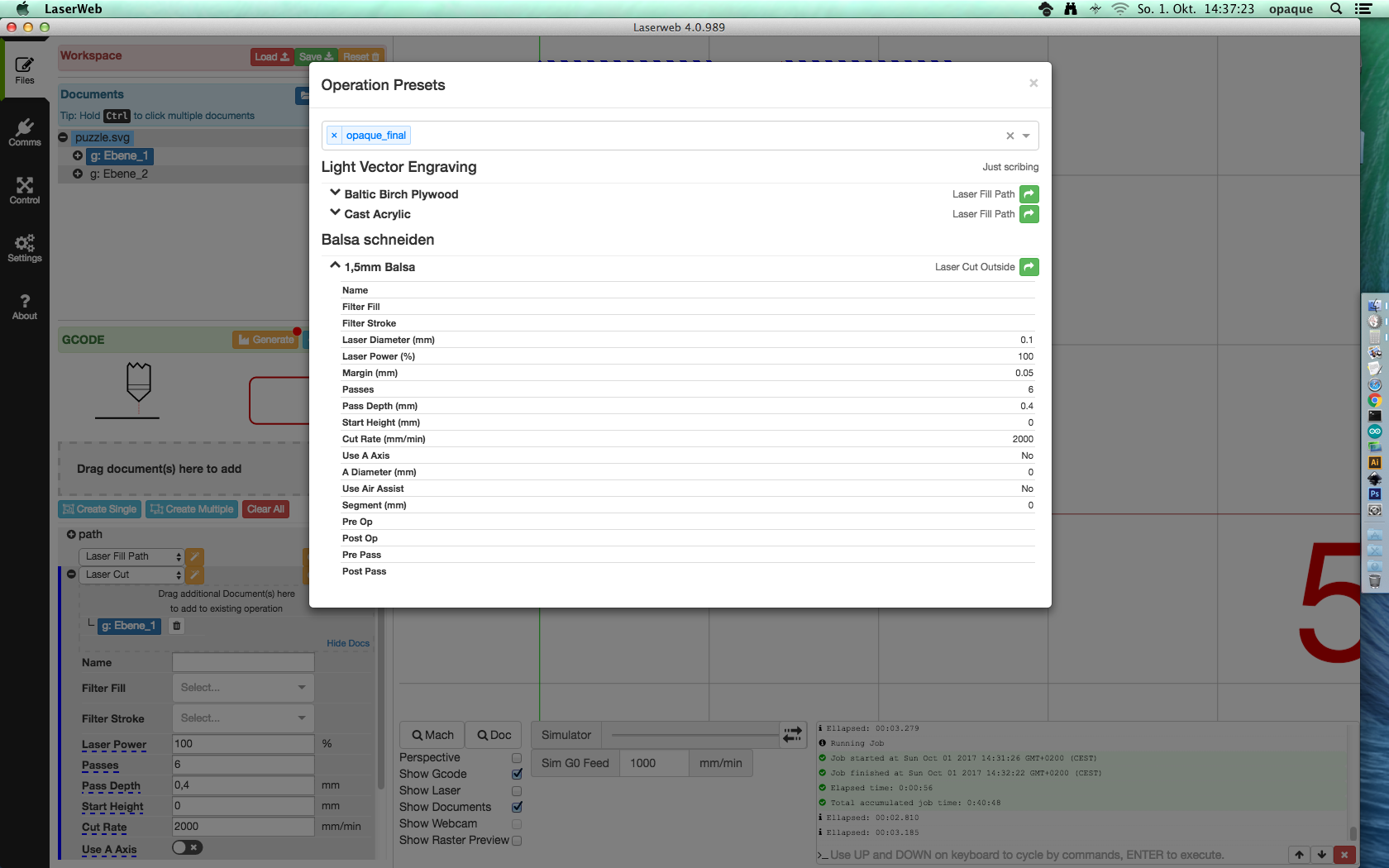Apply Cast Acrylic preset green arrow
The width and height of the screenshot is (1389, 868).
(1029, 214)
